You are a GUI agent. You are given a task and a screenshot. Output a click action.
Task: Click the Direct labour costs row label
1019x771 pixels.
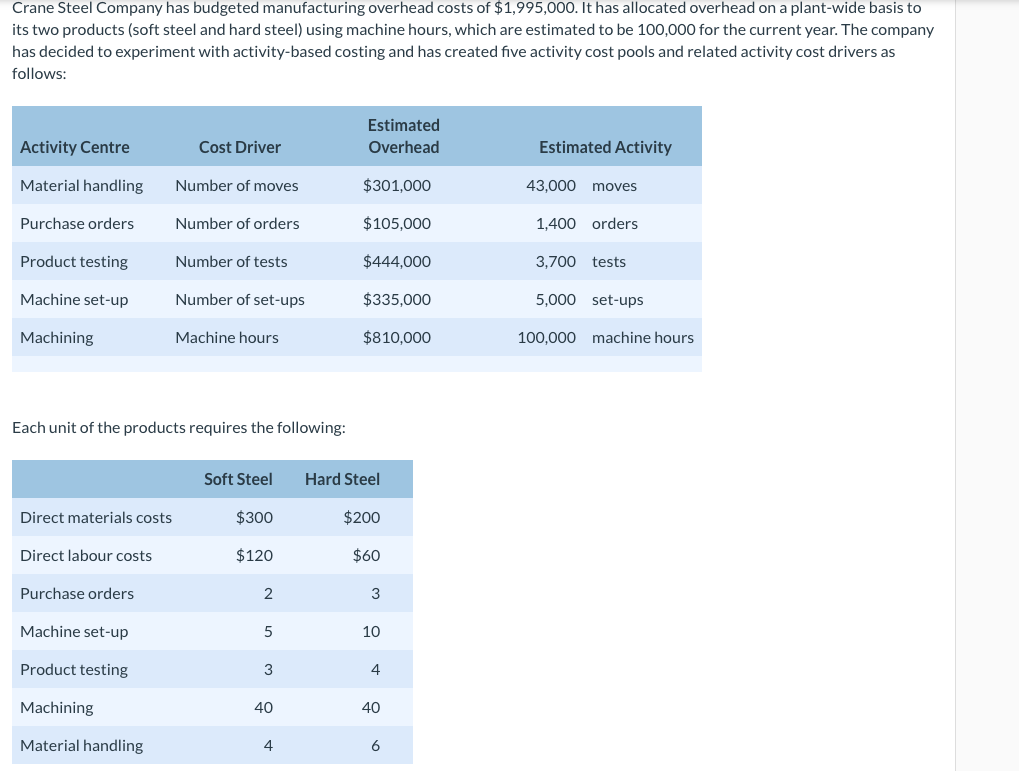point(86,555)
